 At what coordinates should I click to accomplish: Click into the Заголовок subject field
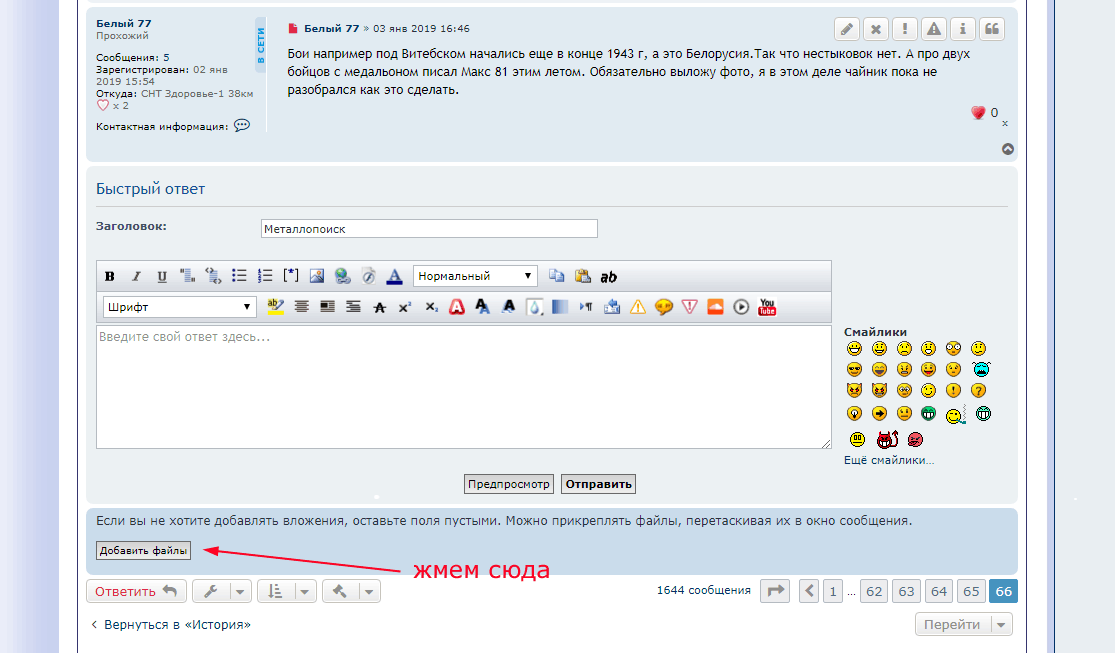[x=429, y=229]
